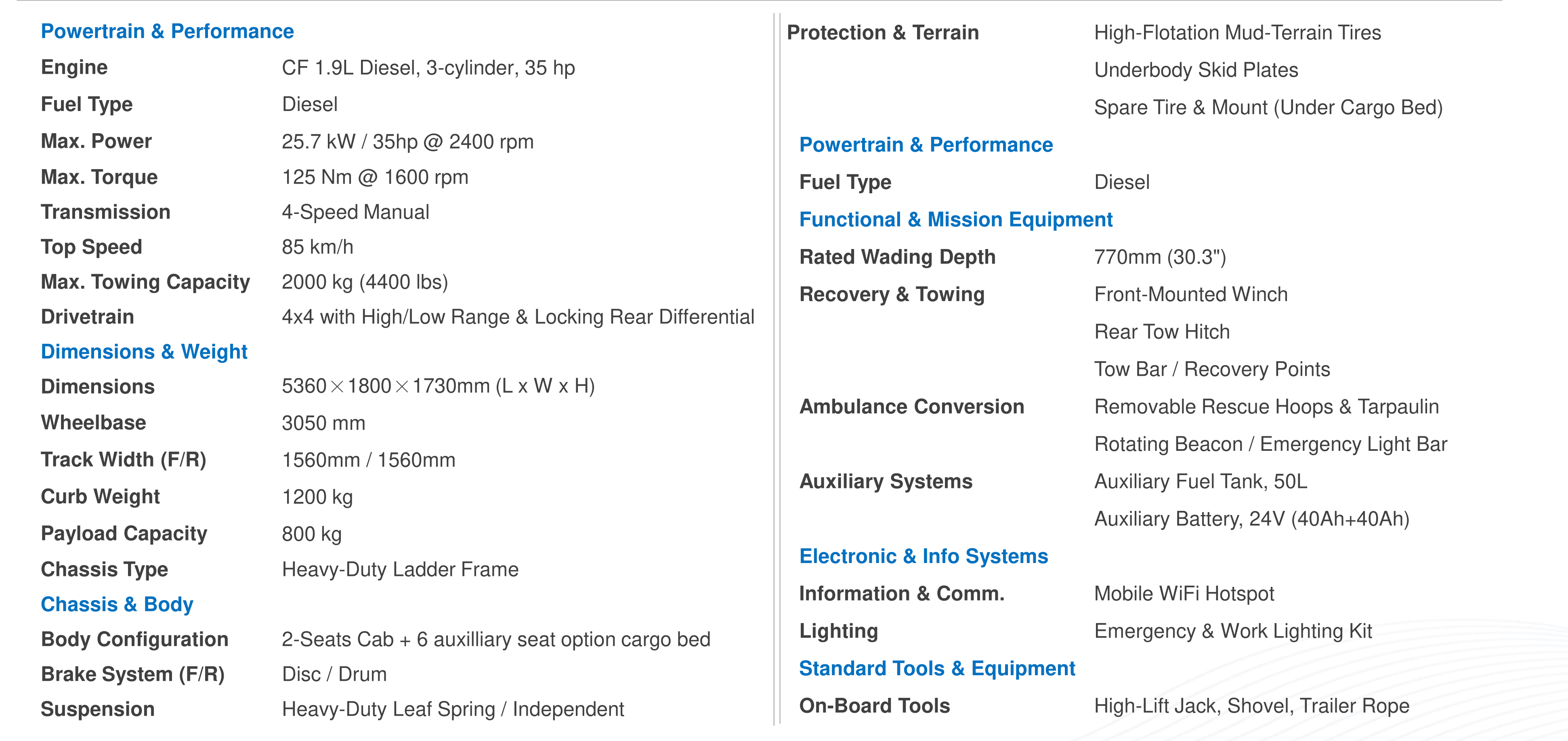Viewport: 1568px width, 741px height.
Task: Click the Max. Towing Capacity label
Action: pyautogui.click(x=145, y=282)
